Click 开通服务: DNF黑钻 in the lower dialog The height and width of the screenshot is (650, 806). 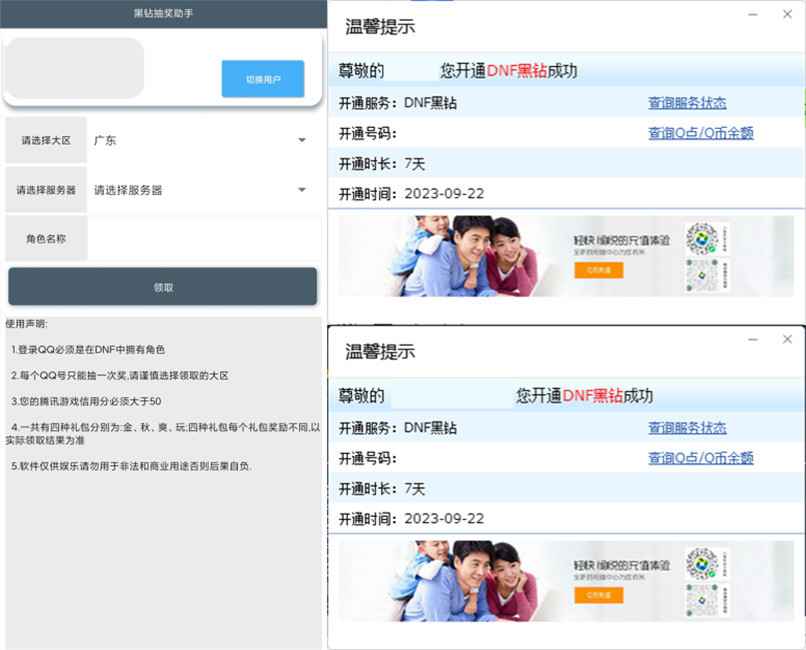point(397,428)
